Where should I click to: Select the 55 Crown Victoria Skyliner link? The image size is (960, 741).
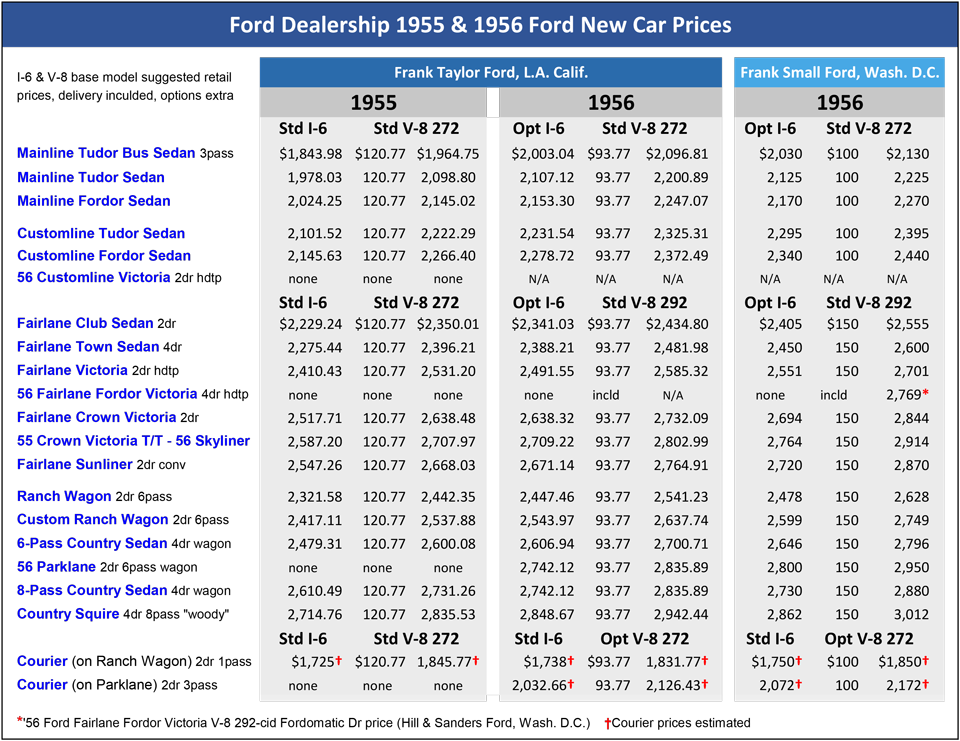click(x=134, y=441)
